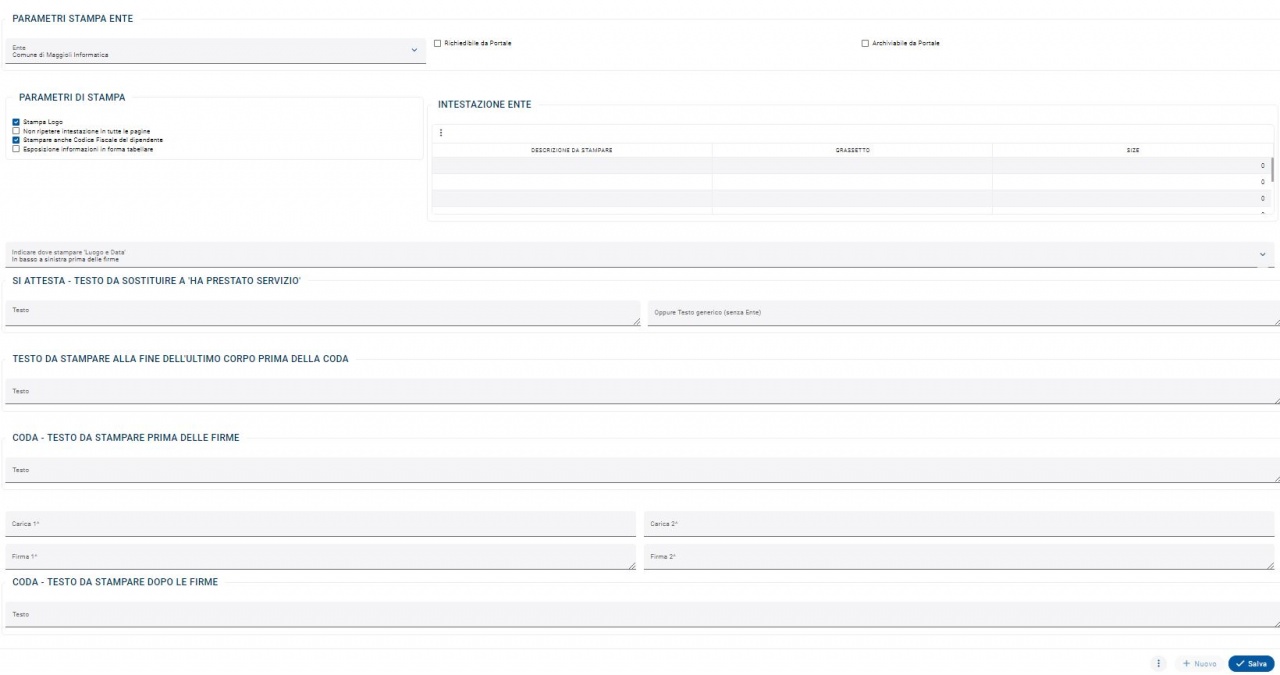
Task: Click the Intestazione Ente table scrollbar
Action: (x=1272, y=166)
